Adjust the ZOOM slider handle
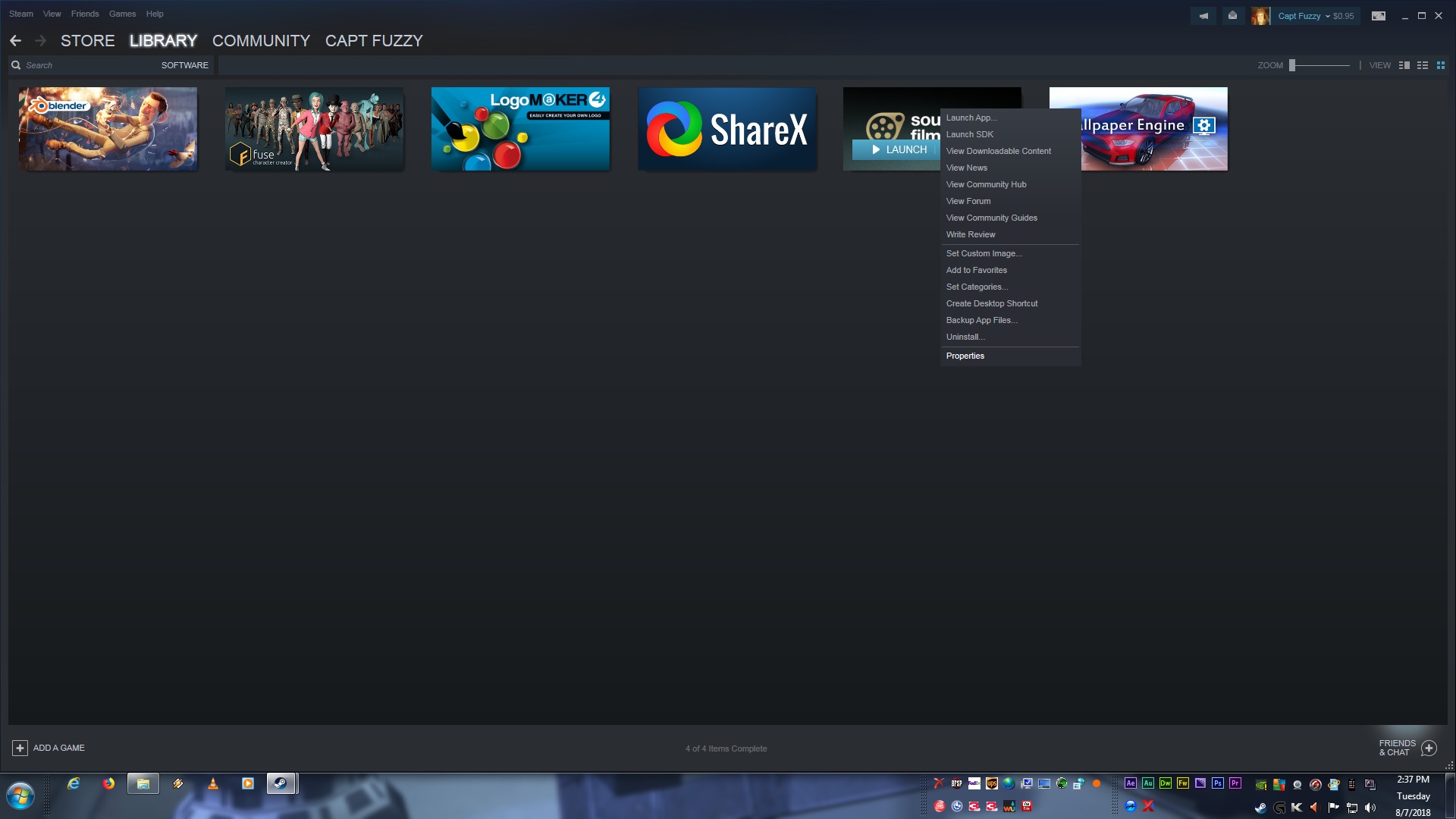This screenshot has height=819, width=1456. click(1292, 65)
